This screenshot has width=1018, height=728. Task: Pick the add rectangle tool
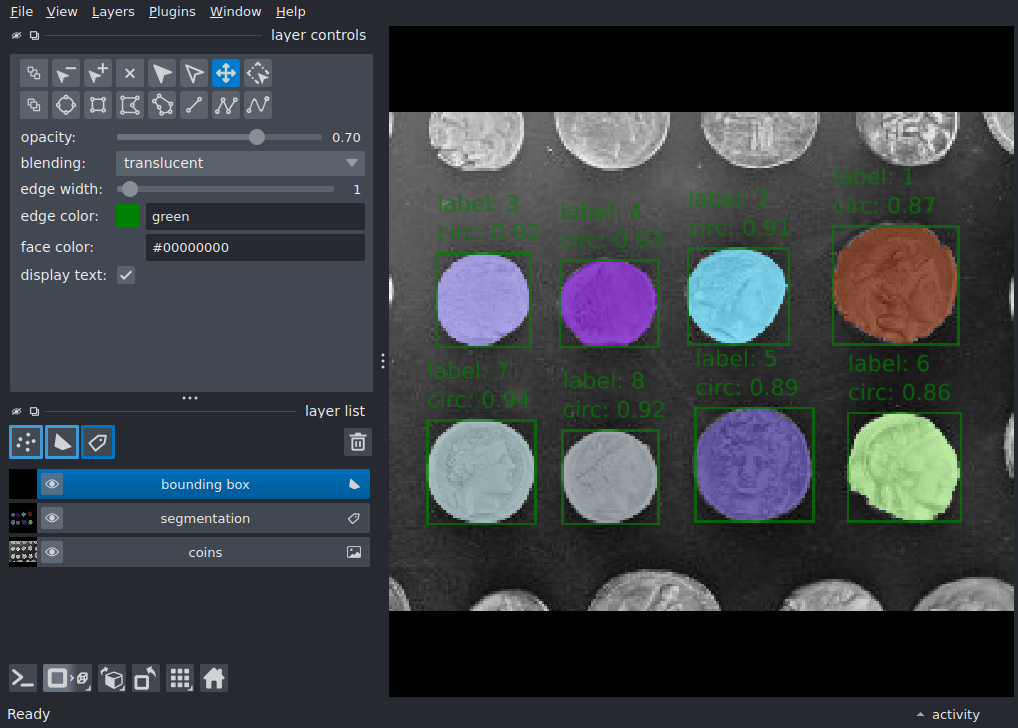pyautogui.click(x=98, y=105)
